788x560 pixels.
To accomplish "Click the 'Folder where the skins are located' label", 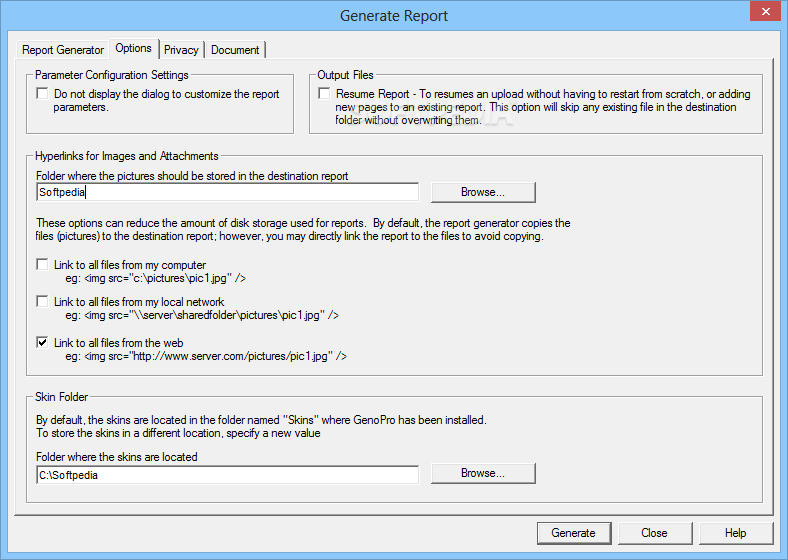I will click(116, 457).
